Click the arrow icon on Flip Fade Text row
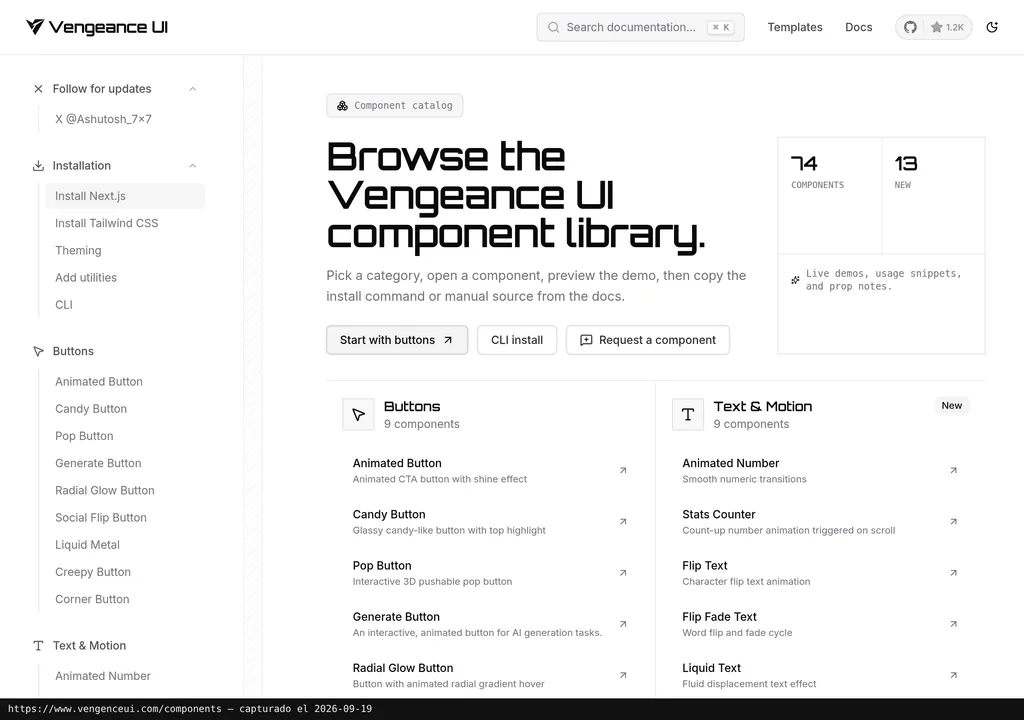The height and width of the screenshot is (720, 1024). tap(953, 624)
